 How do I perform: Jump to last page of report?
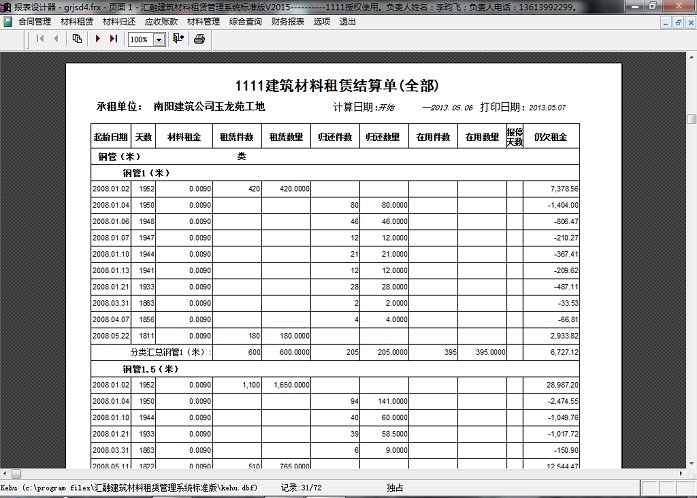pyautogui.click(x=113, y=39)
